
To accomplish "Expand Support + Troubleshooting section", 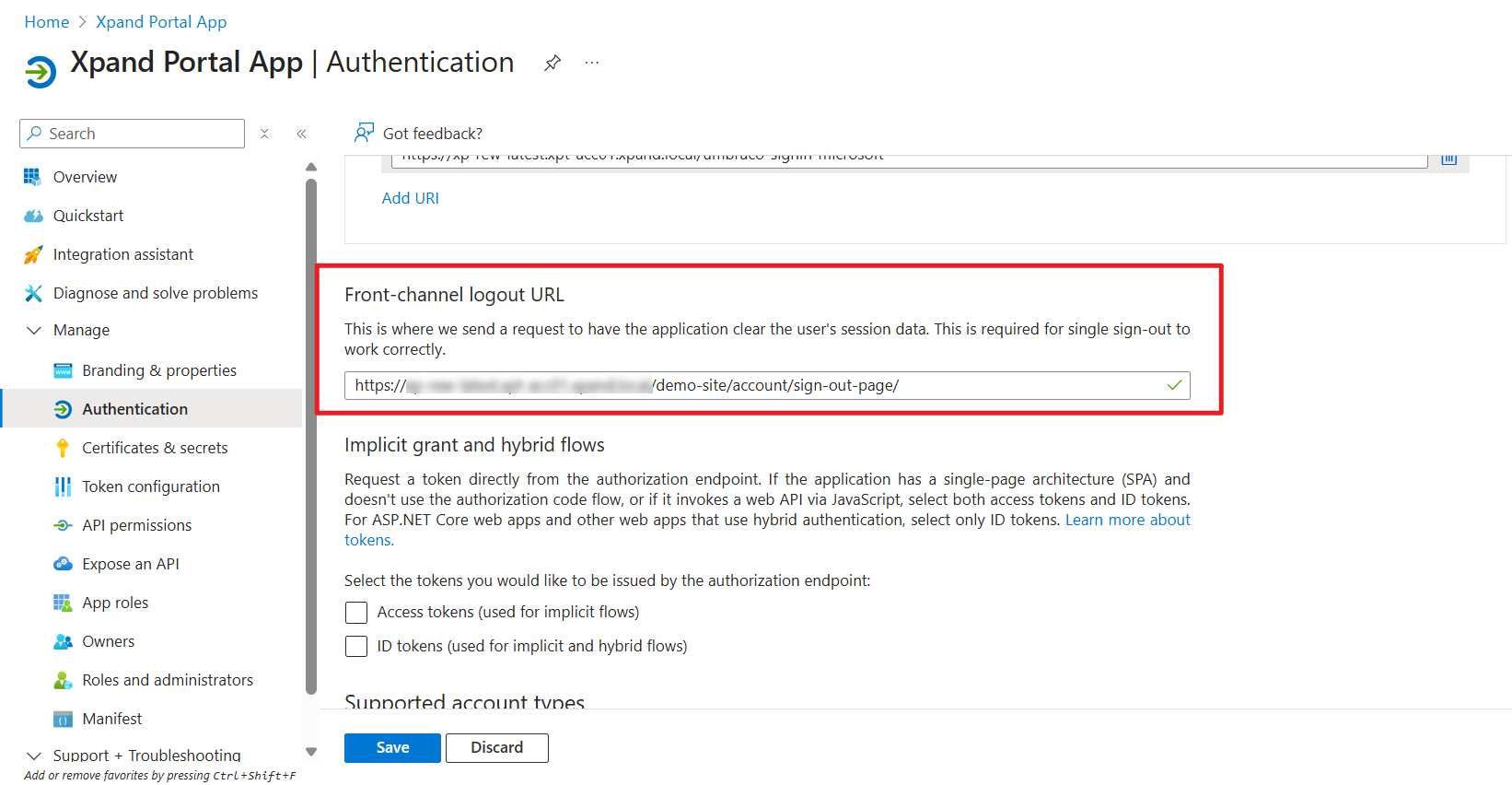I will [34, 756].
